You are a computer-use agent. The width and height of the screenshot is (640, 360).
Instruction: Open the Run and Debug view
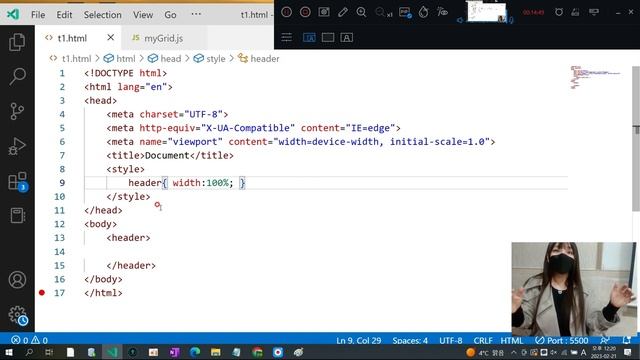pos(17,146)
